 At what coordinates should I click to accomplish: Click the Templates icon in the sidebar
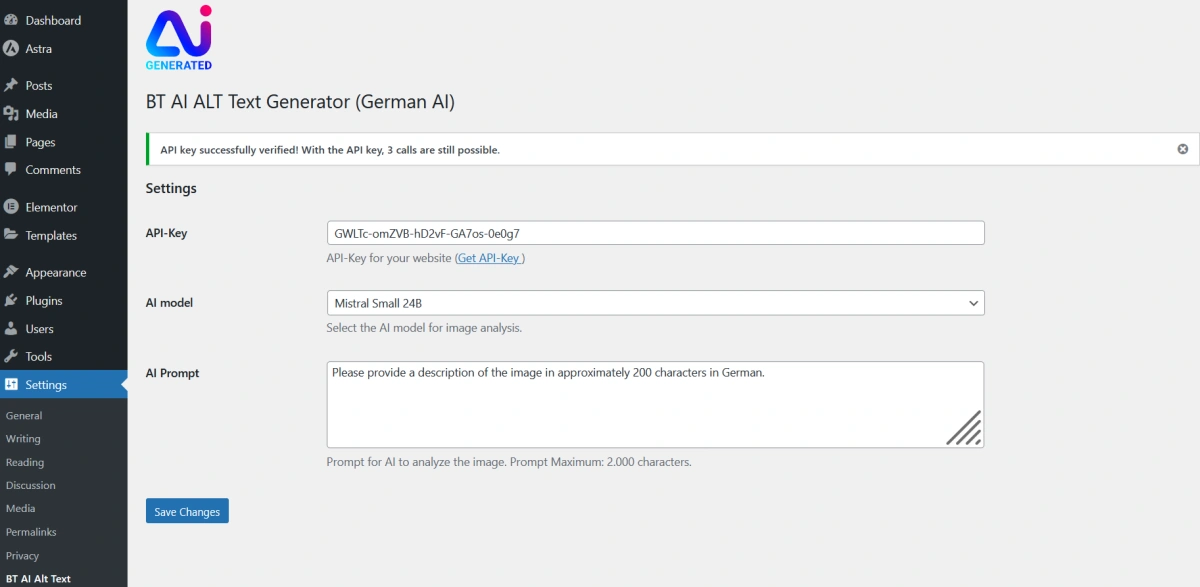pyautogui.click(x=13, y=235)
